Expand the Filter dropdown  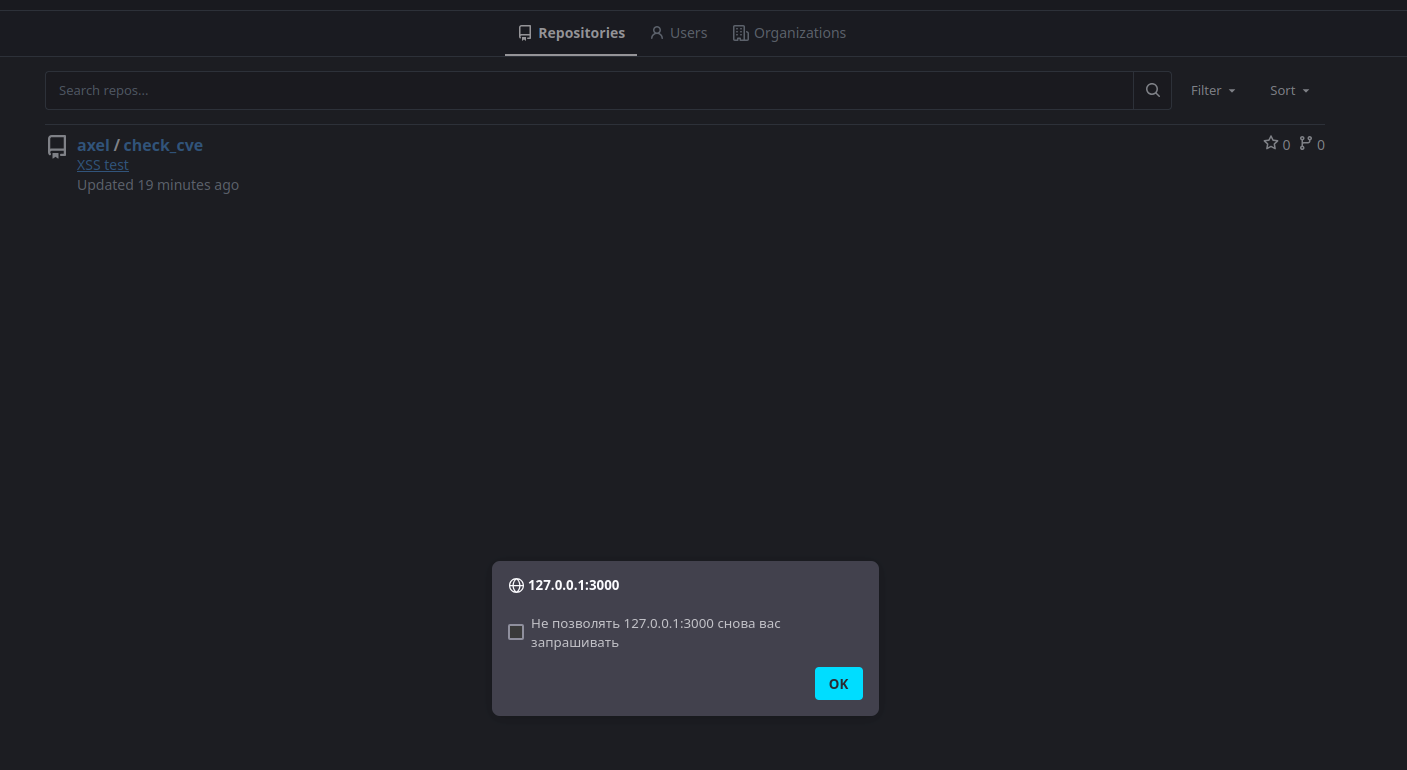(1213, 90)
